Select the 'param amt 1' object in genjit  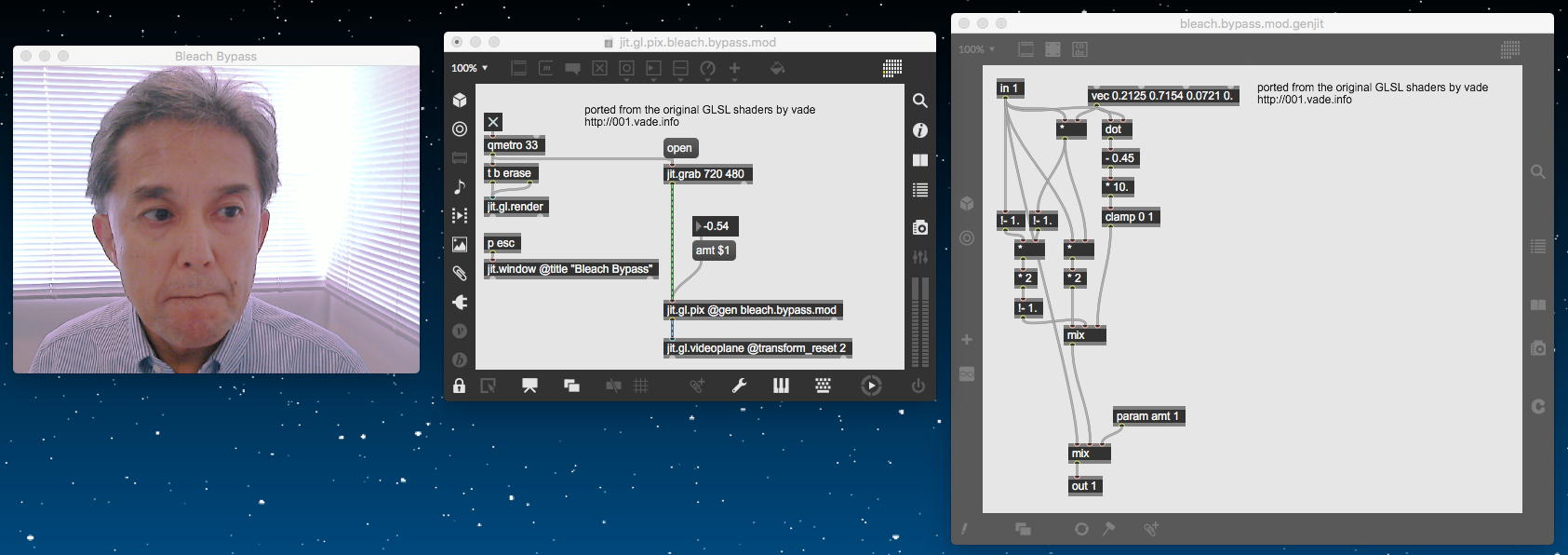1148,416
